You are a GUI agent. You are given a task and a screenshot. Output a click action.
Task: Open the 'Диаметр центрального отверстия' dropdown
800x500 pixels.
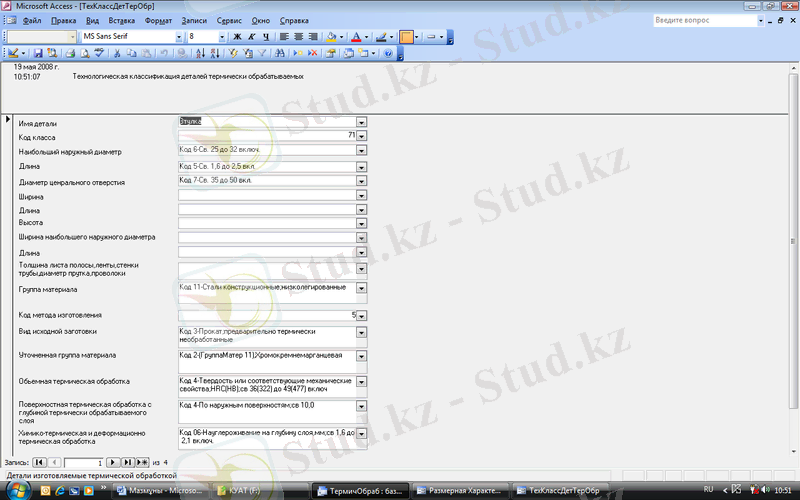tap(361, 181)
